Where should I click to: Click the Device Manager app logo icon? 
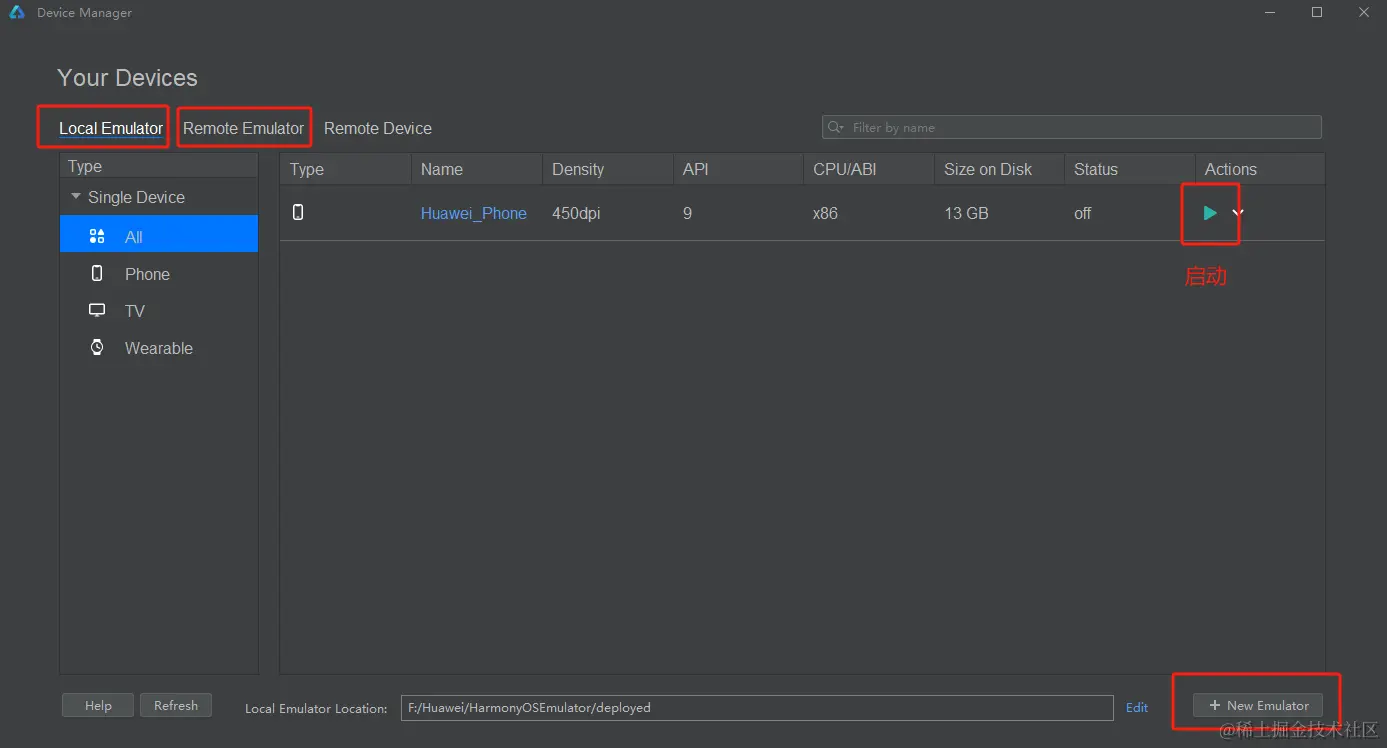coord(16,13)
